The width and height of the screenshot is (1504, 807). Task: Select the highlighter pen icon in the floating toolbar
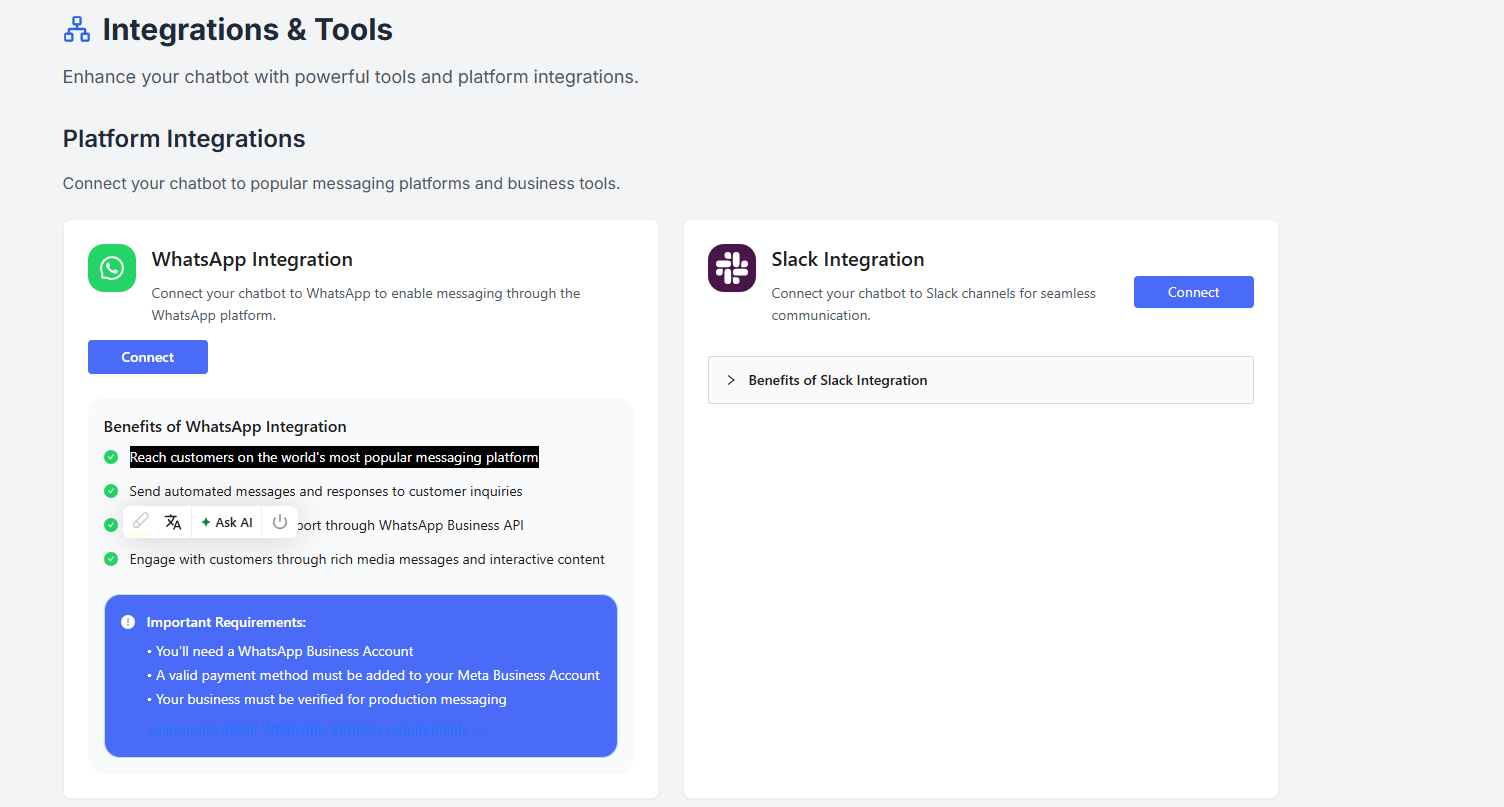(140, 521)
